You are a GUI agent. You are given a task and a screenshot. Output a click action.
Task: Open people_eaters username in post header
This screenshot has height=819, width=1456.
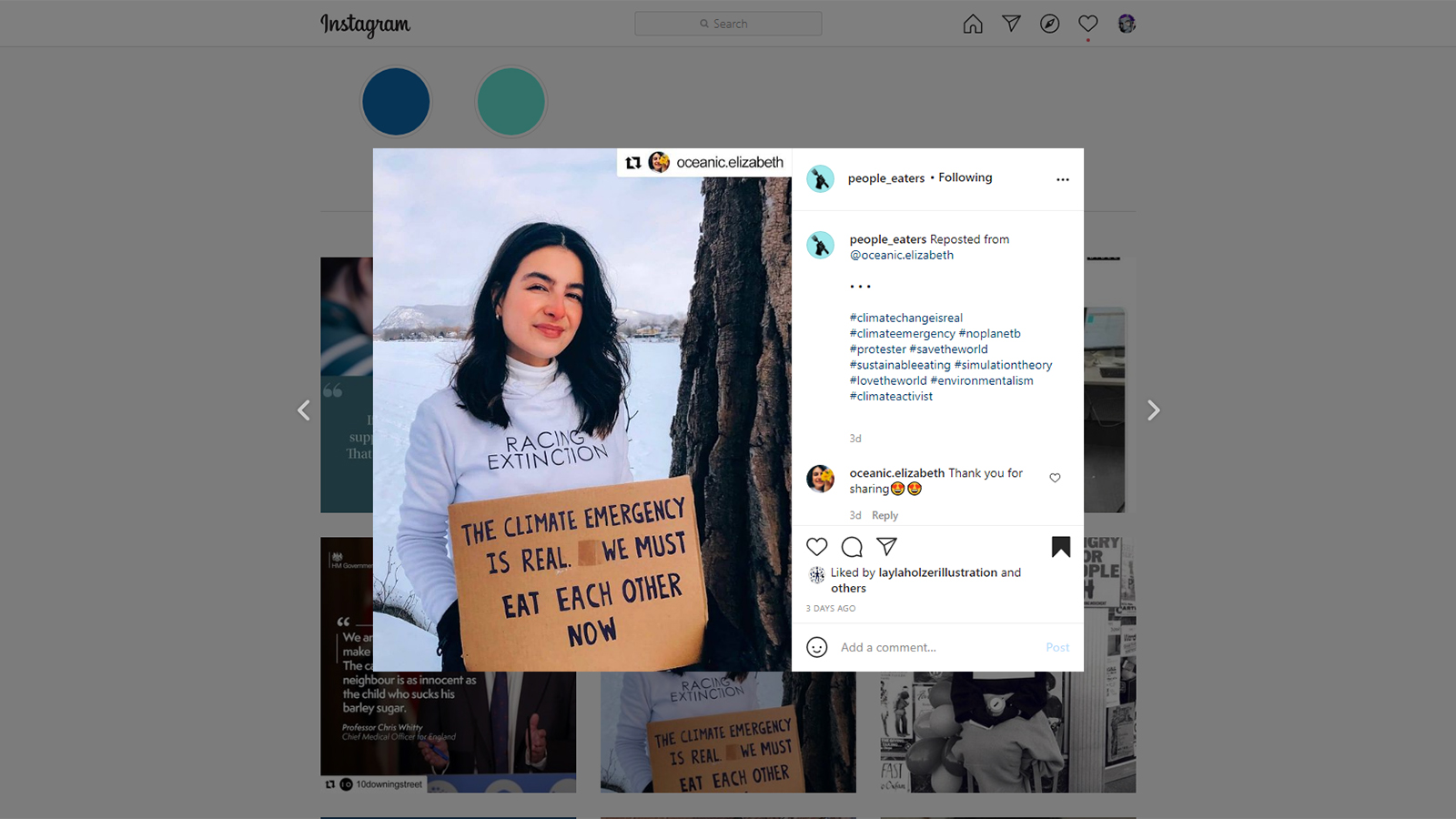click(885, 178)
